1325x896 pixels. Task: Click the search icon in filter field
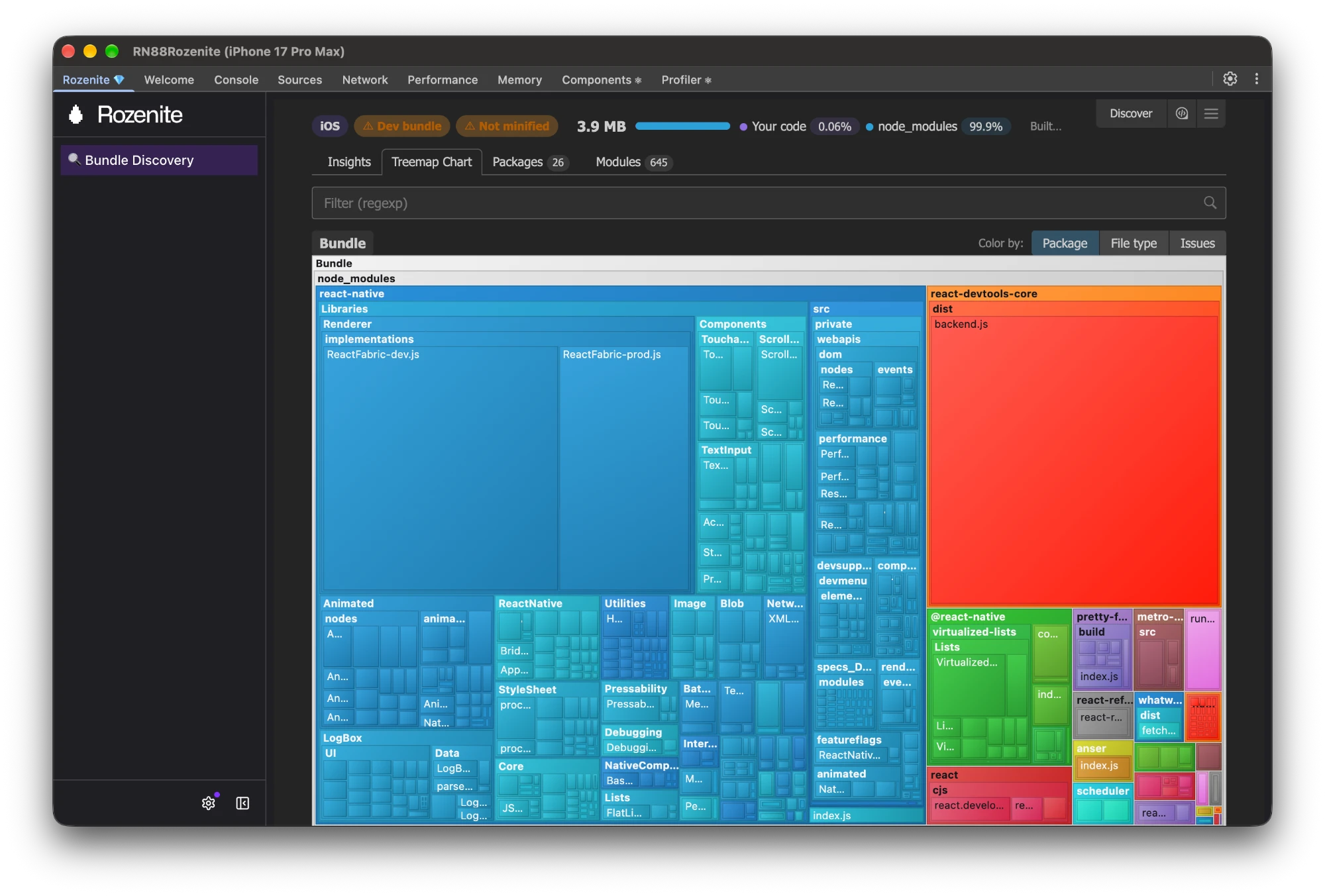pyautogui.click(x=1210, y=203)
